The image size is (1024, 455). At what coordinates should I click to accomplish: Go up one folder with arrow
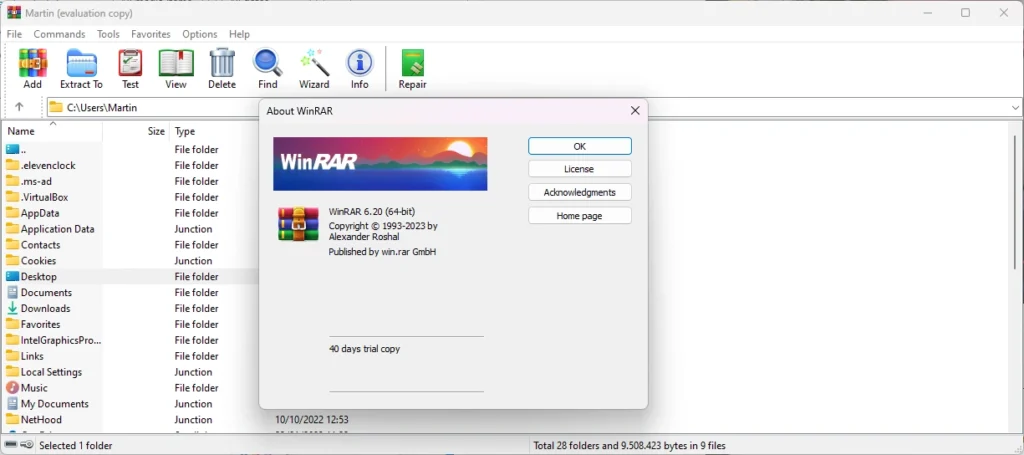[19, 107]
